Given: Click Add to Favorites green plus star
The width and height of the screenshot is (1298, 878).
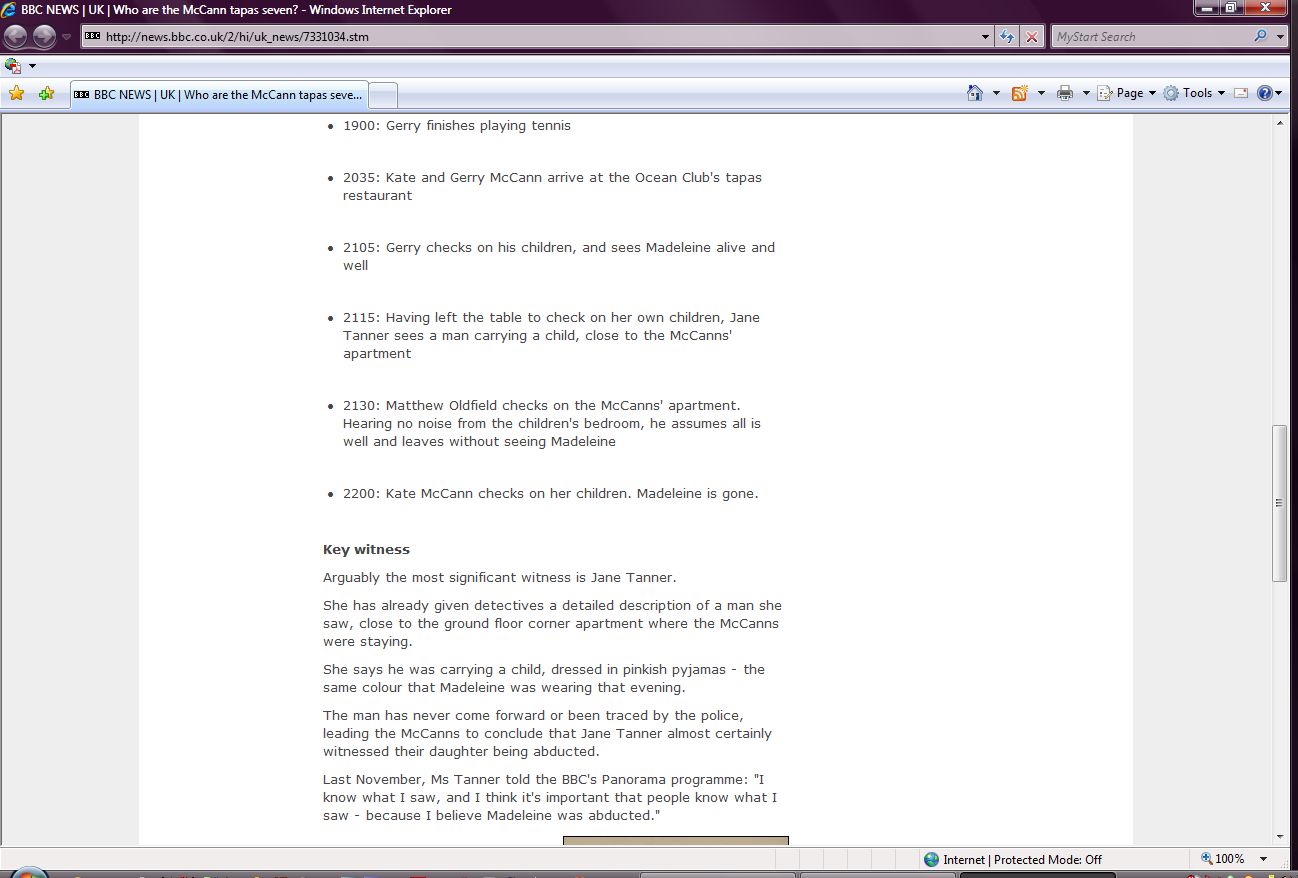Looking at the screenshot, I should pos(46,94).
